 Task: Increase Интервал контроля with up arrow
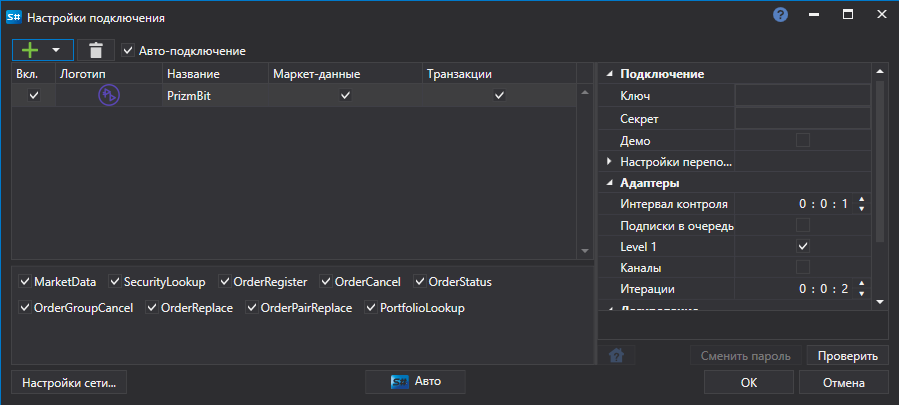pyautogui.click(x=861, y=199)
